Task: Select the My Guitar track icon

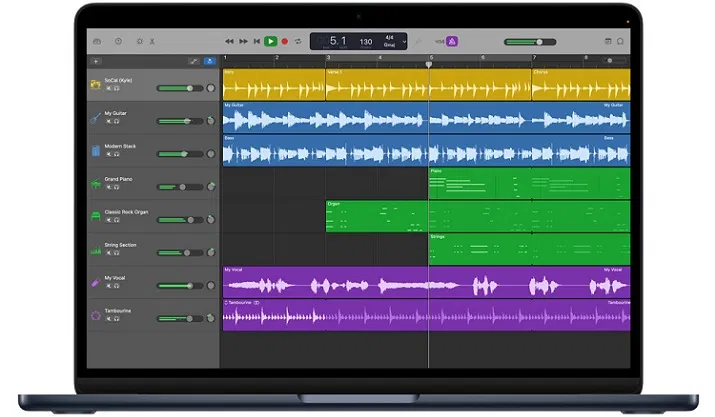Action: pyautogui.click(x=95, y=118)
